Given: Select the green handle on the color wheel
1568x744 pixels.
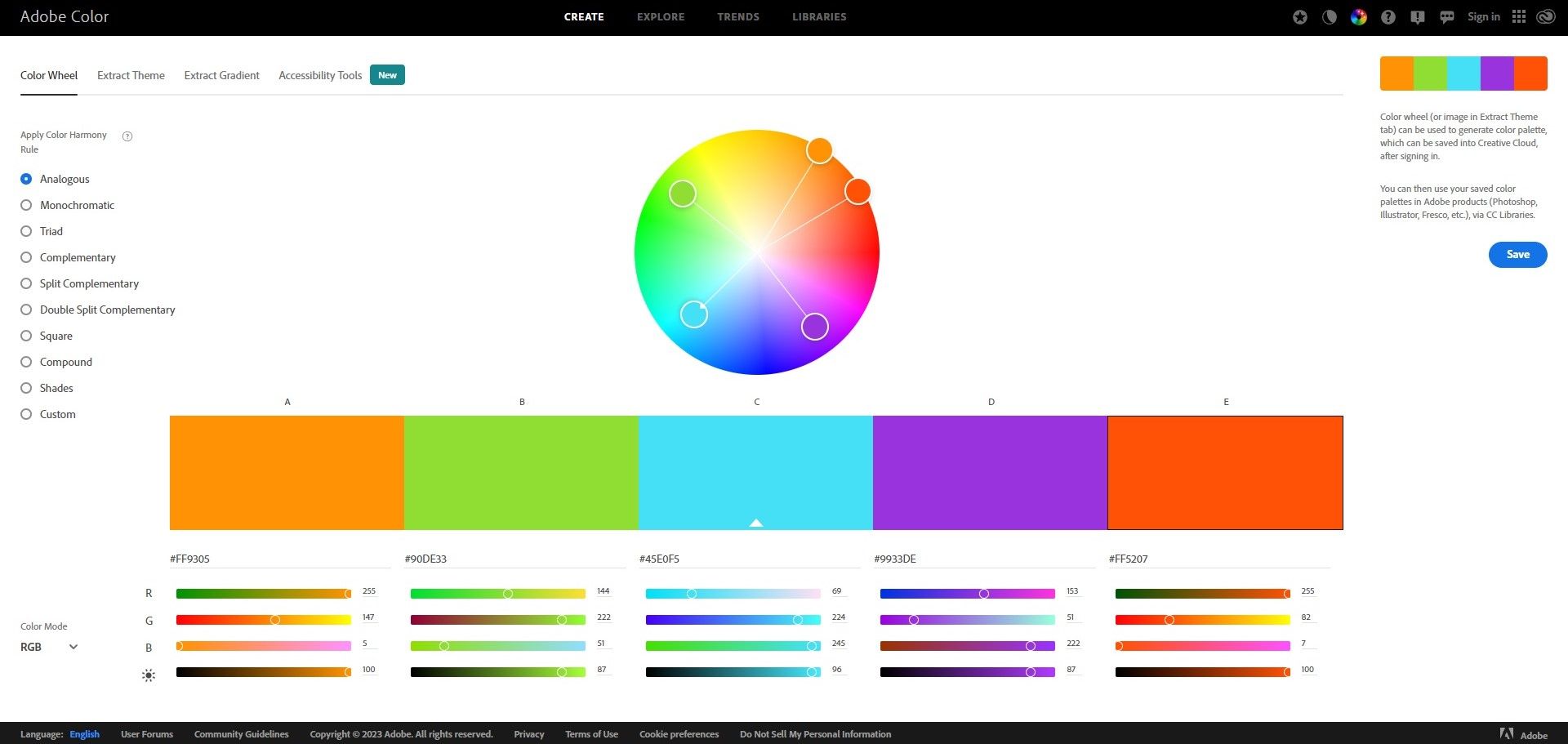Looking at the screenshot, I should [683, 194].
